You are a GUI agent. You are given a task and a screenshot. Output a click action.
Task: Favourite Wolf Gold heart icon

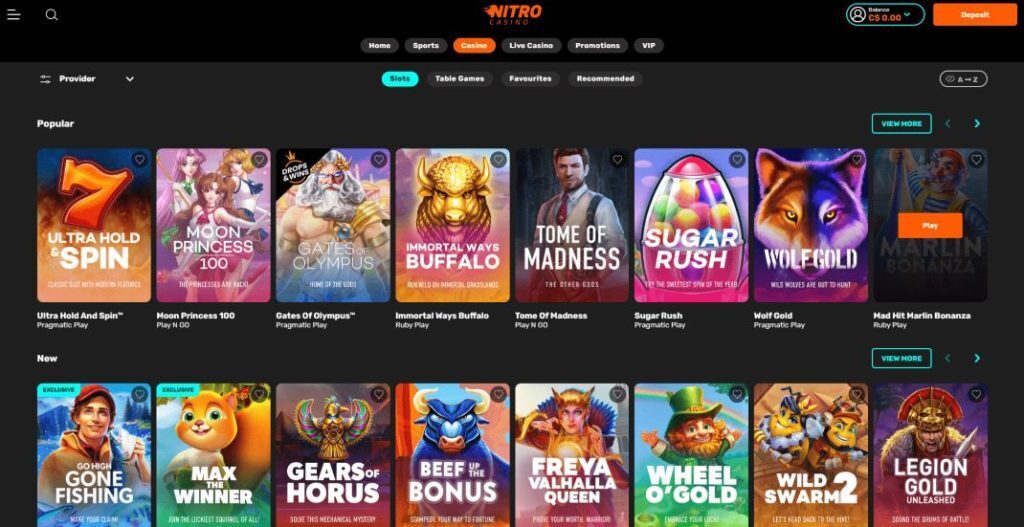coord(857,160)
